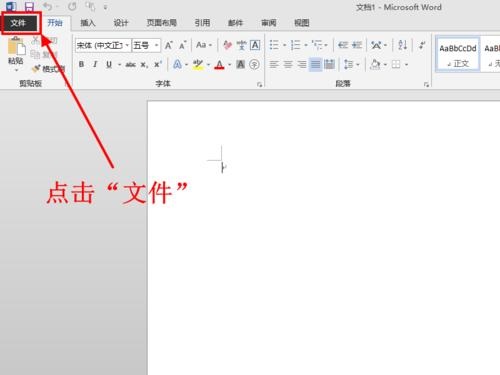Open the 邮件 ribbon tab
The height and width of the screenshot is (375, 500).
pyautogui.click(x=235, y=23)
